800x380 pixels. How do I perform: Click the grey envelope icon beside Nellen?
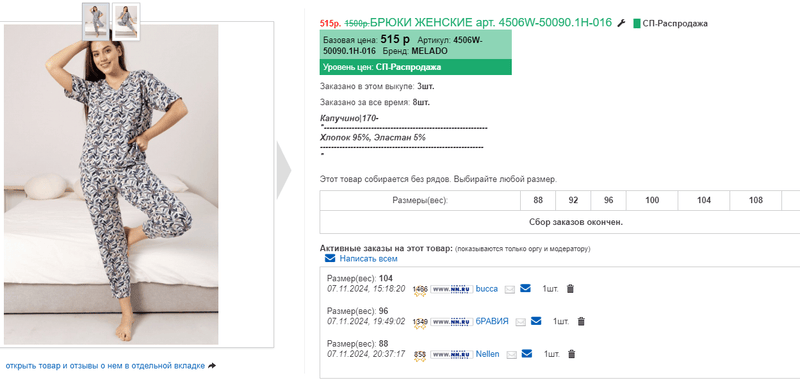pyautogui.click(x=511, y=354)
